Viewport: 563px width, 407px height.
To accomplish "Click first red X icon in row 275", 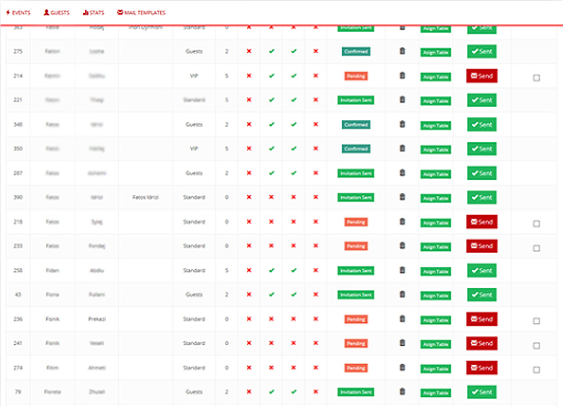I will [x=249, y=51].
